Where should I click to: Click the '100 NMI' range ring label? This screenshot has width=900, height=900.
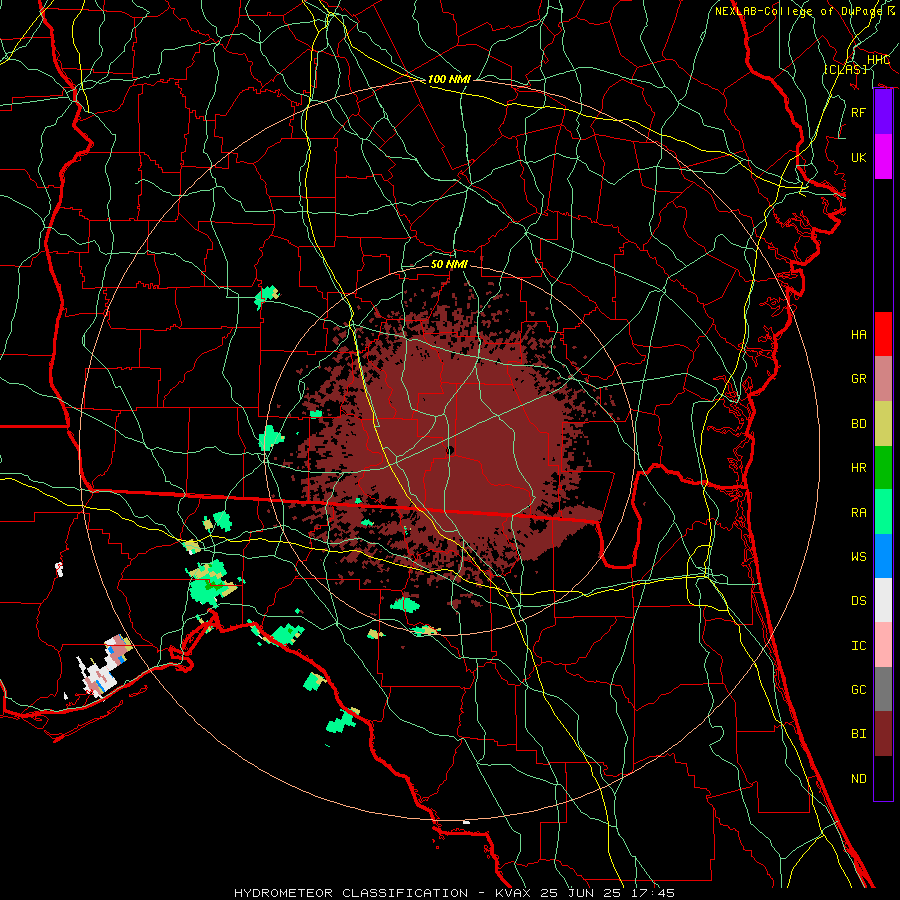[449, 79]
